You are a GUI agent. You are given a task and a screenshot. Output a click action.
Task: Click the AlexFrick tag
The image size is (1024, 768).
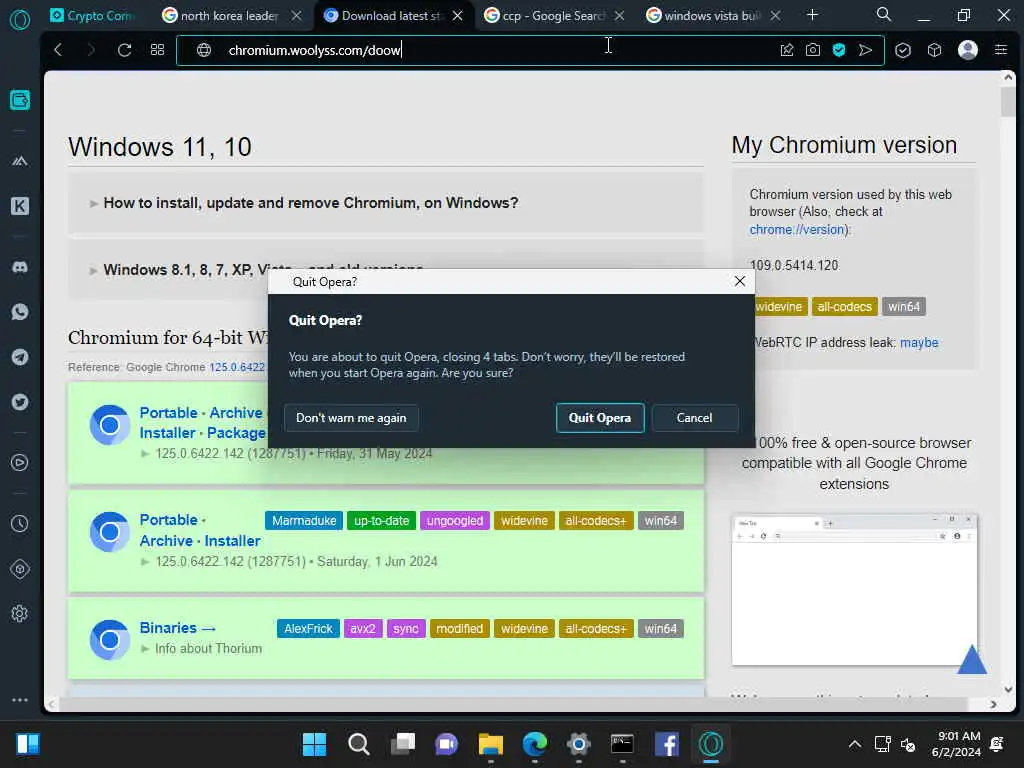pos(308,629)
